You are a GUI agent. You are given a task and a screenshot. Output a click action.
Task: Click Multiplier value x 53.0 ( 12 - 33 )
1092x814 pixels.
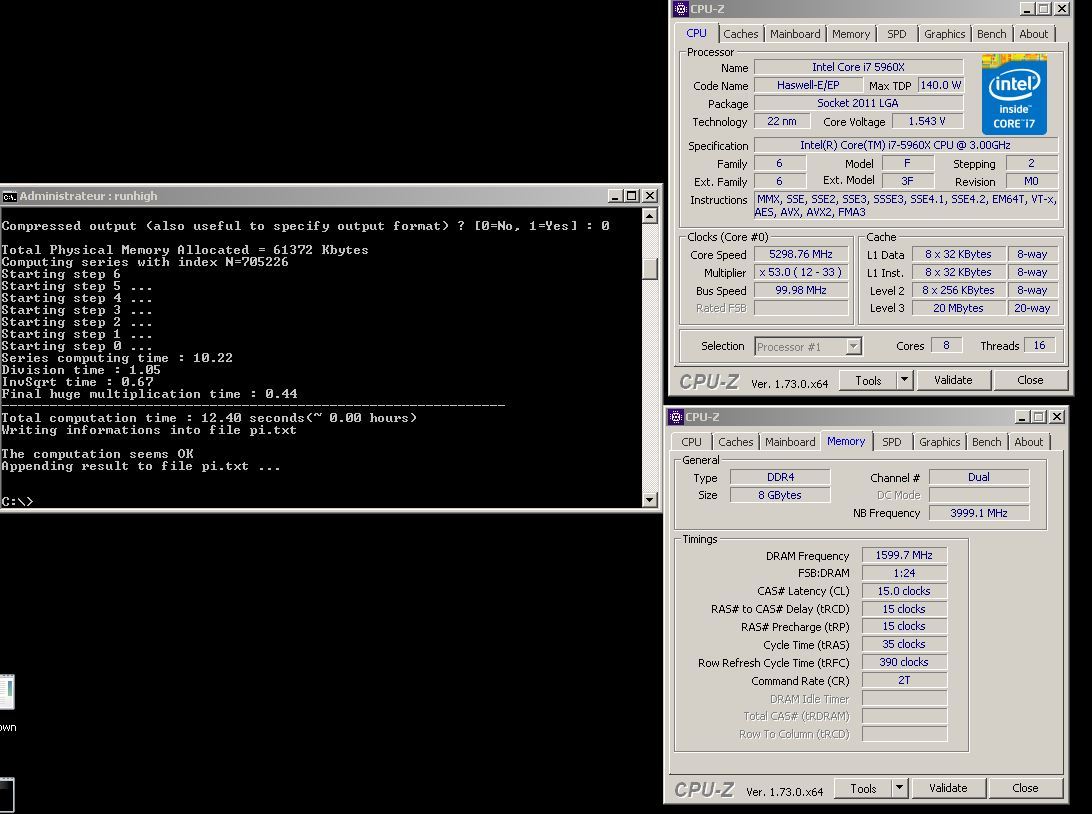pyautogui.click(x=801, y=272)
